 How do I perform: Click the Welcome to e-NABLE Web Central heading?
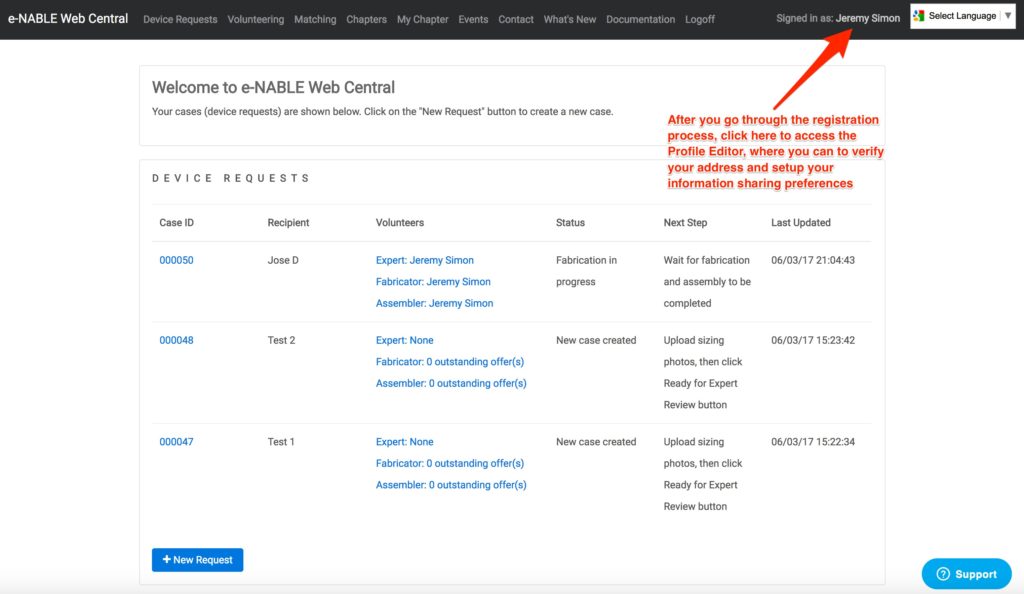273,87
